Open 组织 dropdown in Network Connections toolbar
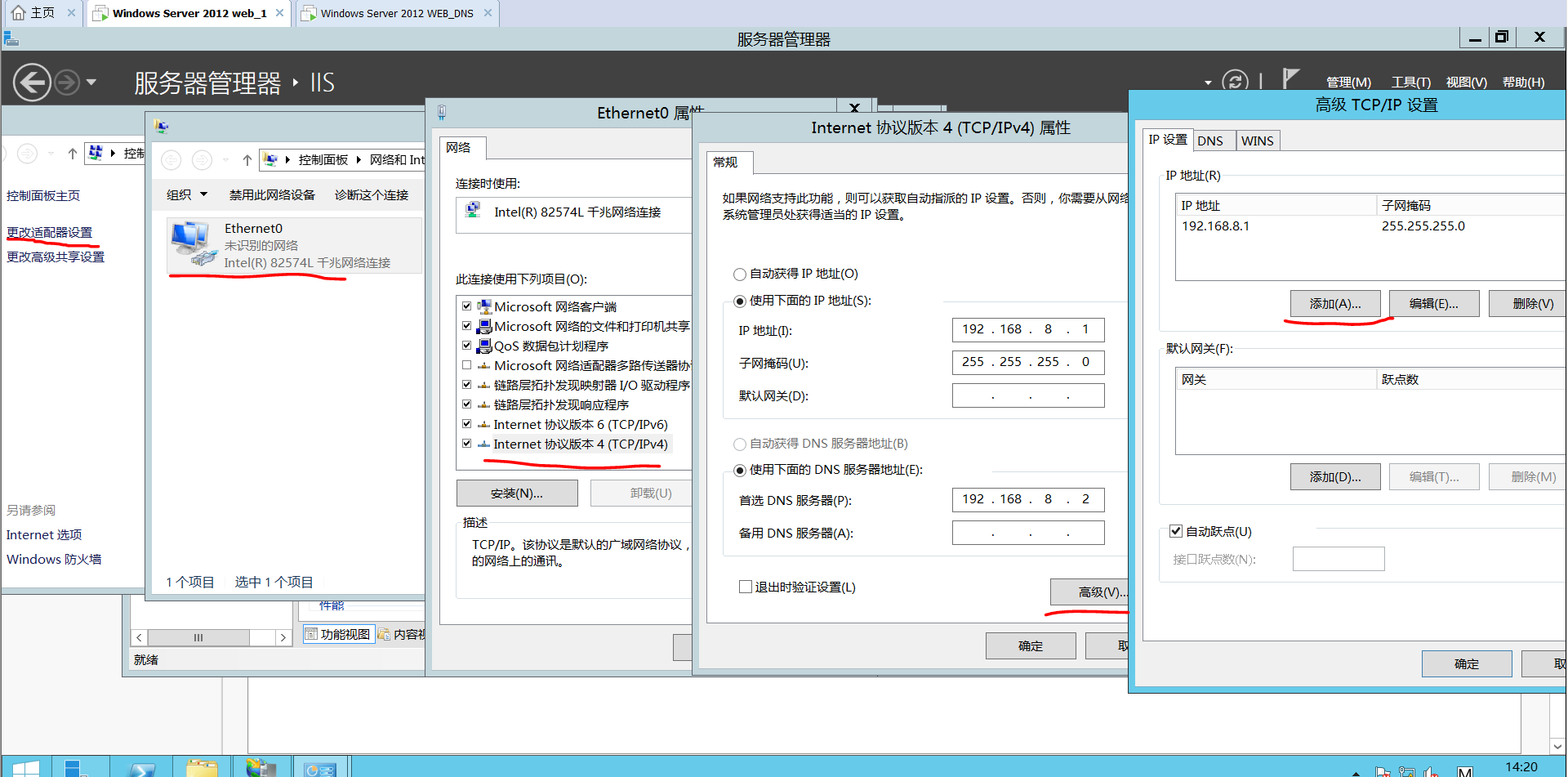Viewport: 1568px width, 777px height. (187, 195)
